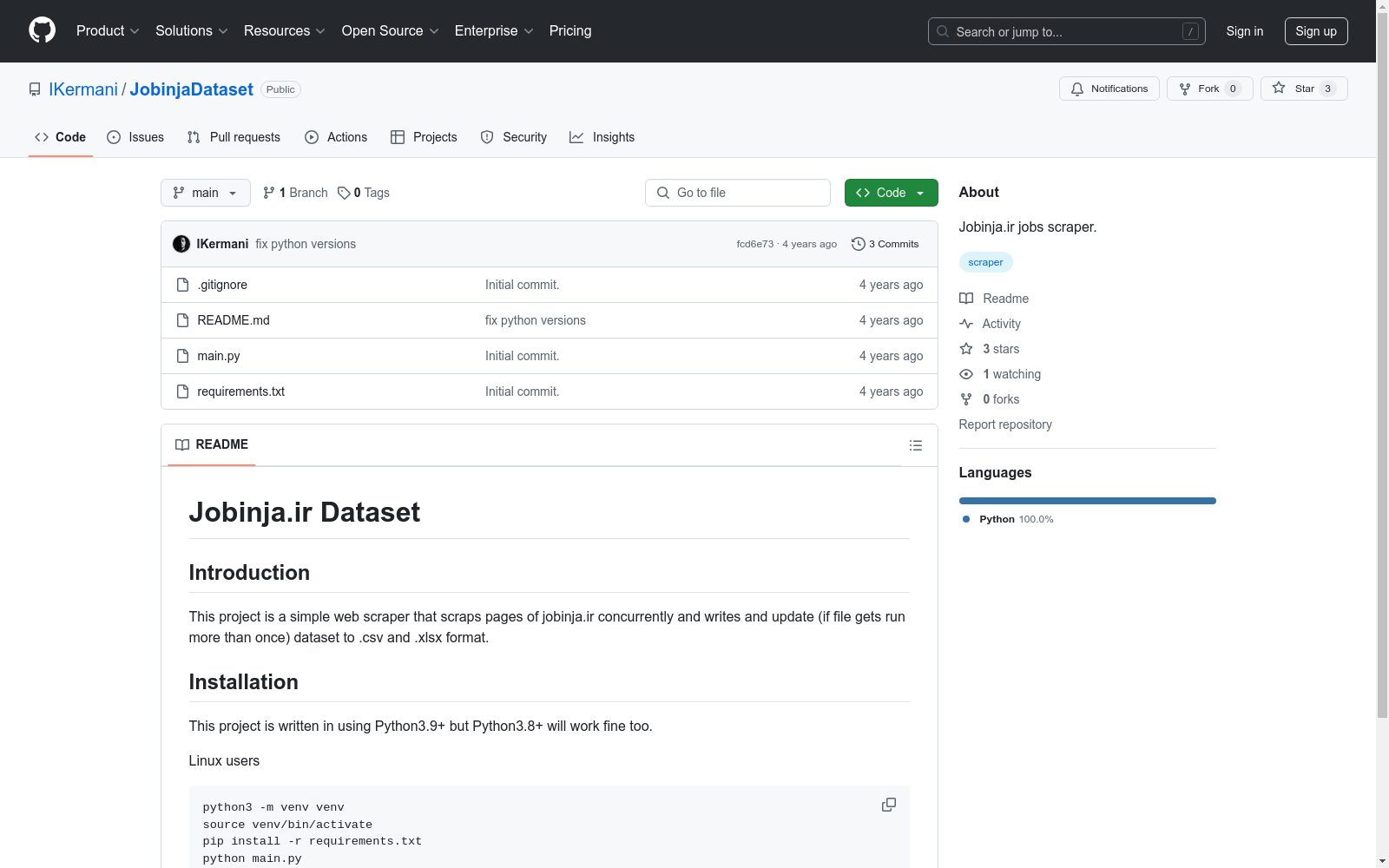Open the README outline icon
Image resolution: width=1389 pixels, height=868 pixels.
click(916, 445)
